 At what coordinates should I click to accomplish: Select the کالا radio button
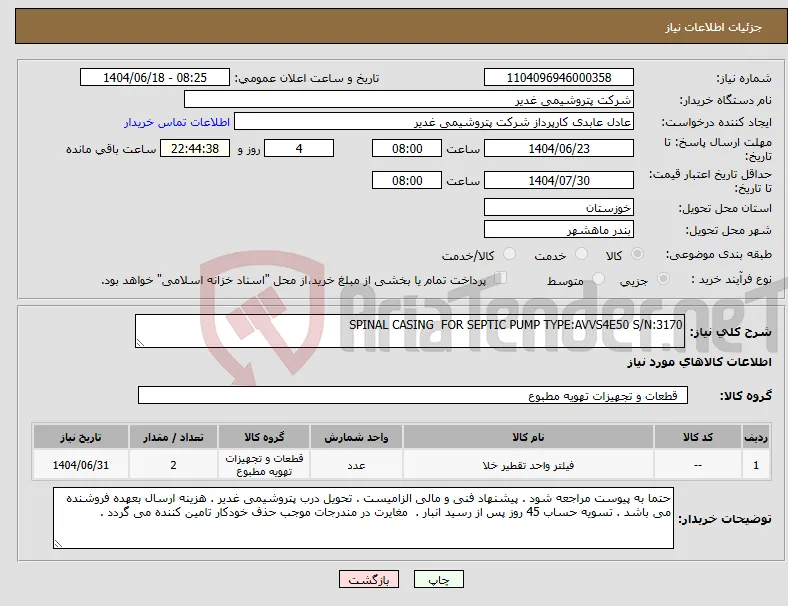click(x=637, y=254)
